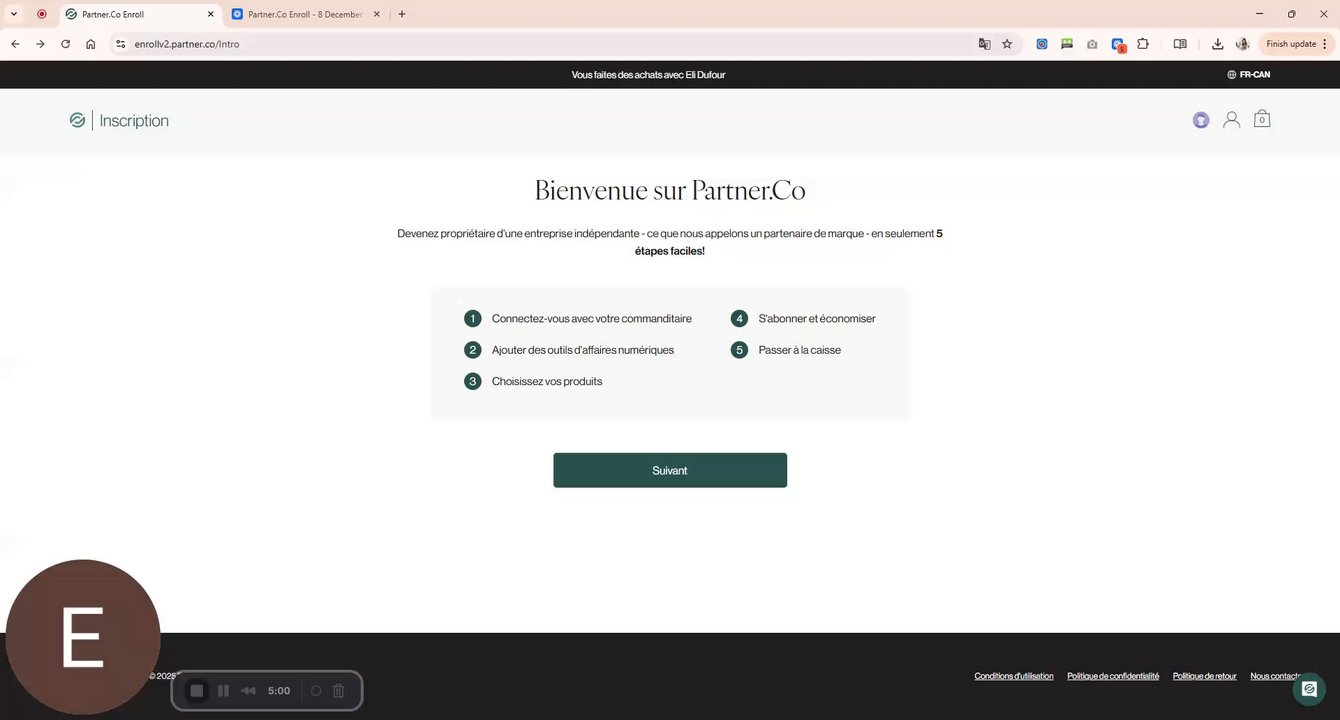The width and height of the screenshot is (1340, 720).
Task: Delete the recording with trash icon
Action: [x=339, y=691]
